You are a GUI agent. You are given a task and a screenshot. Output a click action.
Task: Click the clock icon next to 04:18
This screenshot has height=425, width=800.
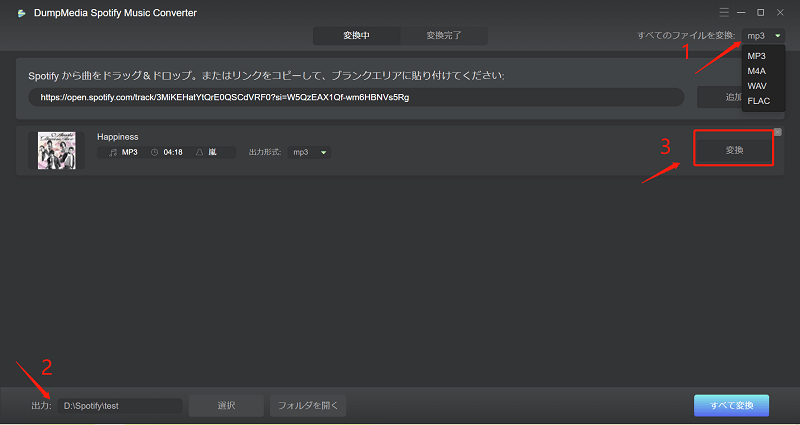point(155,152)
